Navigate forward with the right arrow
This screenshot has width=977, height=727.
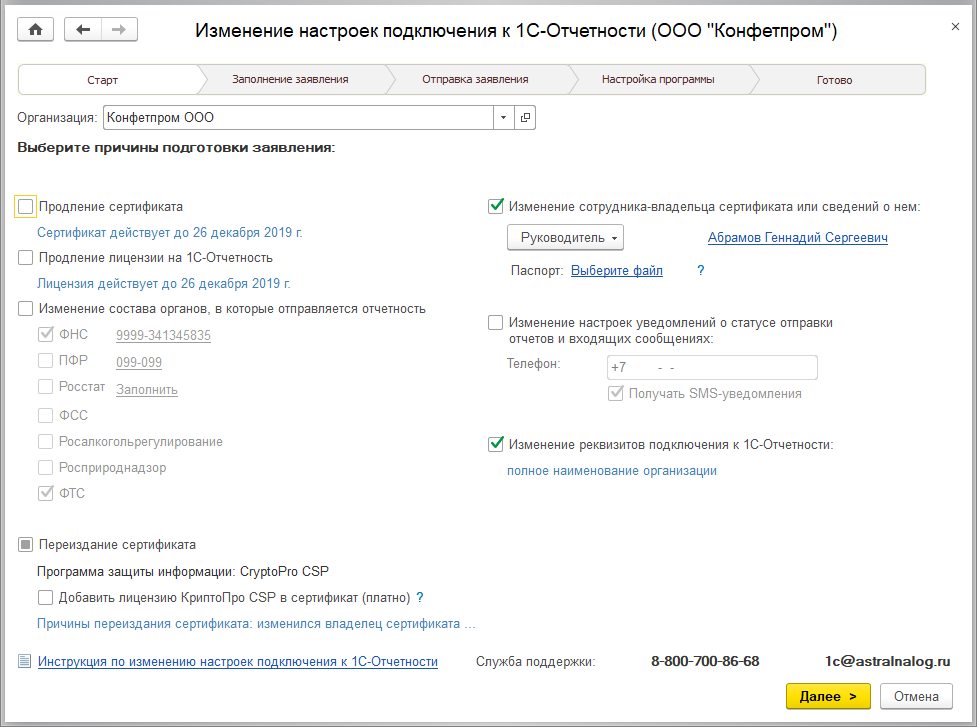pos(119,29)
